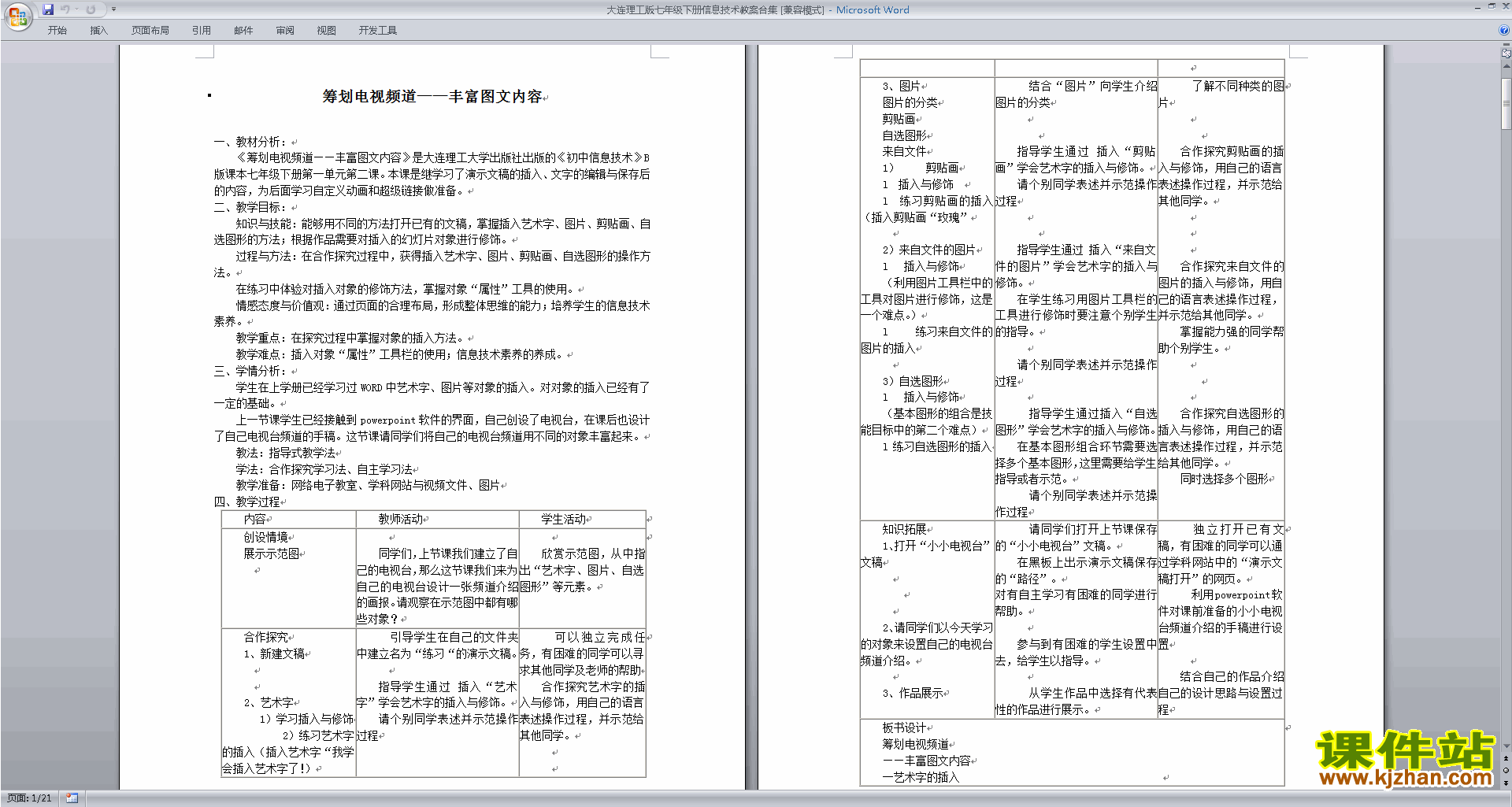The image size is (1512, 807).
Task: Open the 插入 ribbon tab
Action: click(98, 30)
